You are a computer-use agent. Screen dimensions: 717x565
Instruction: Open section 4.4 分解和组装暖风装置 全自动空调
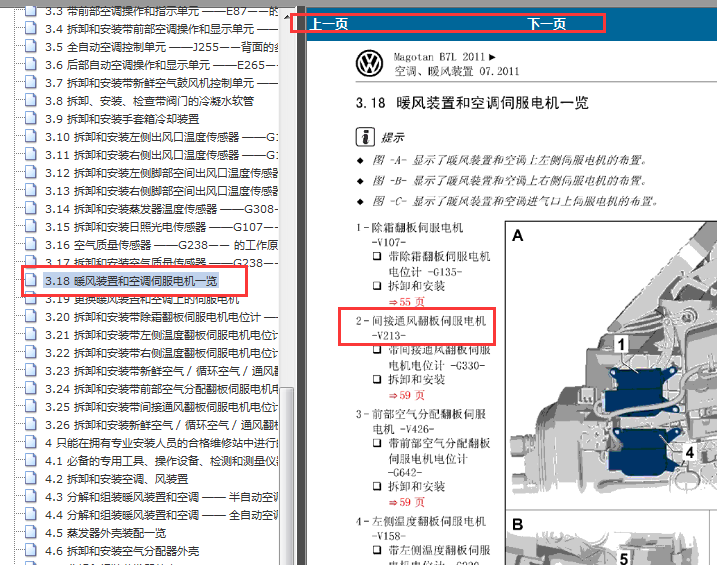click(161, 515)
